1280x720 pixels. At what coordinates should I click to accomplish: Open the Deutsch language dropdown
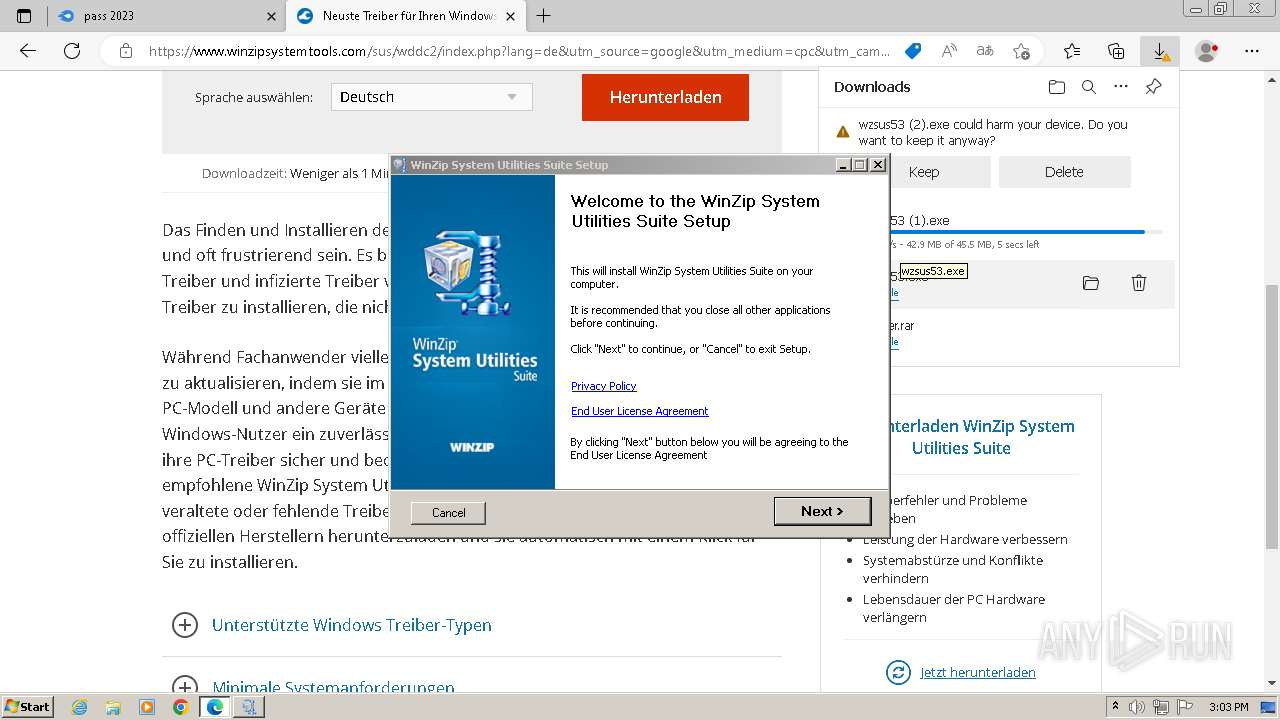(431, 97)
